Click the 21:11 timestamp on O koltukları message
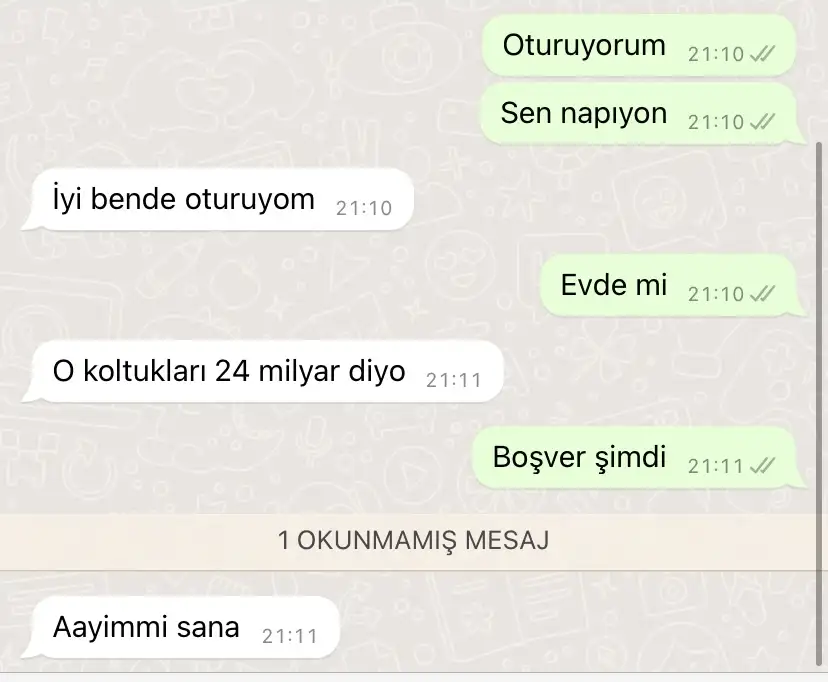 (x=454, y=381)
